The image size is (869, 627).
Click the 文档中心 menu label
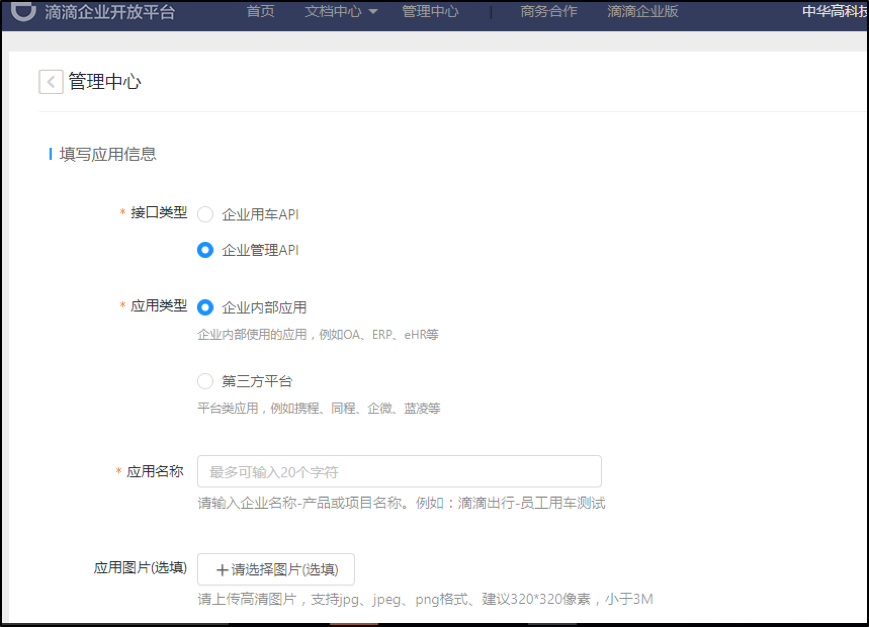pos(333,11)
